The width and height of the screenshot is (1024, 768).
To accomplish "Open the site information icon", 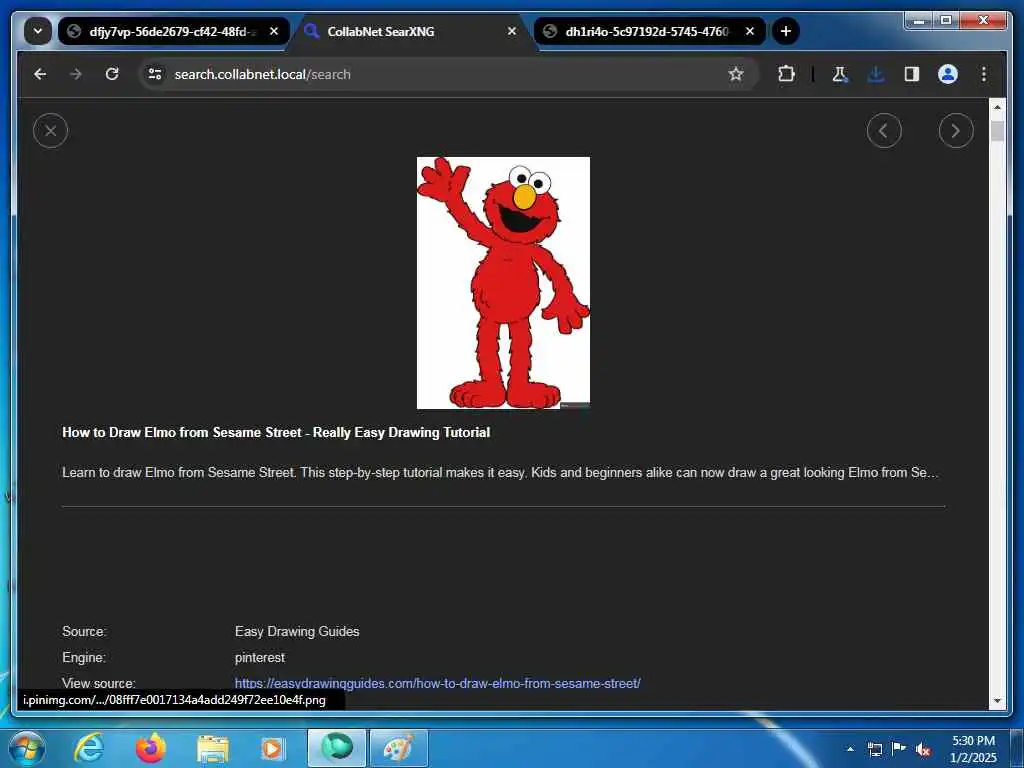I will point(155,74).
